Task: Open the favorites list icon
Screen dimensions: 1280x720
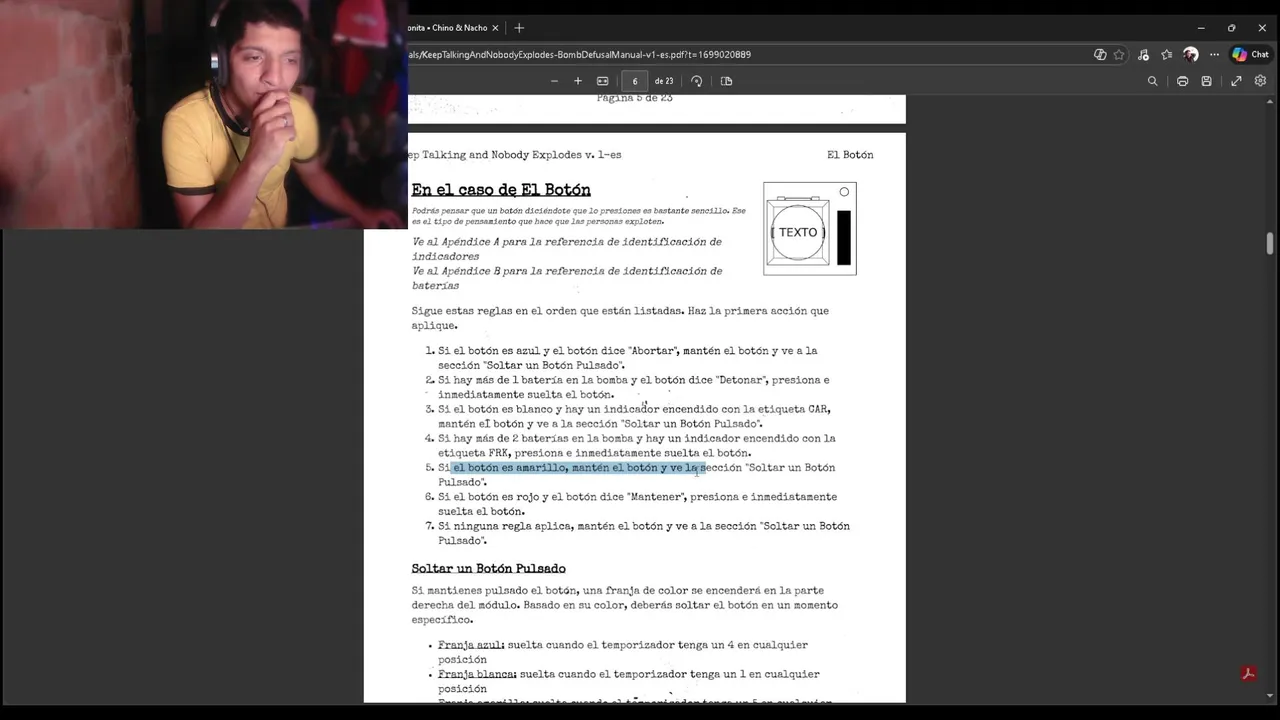Action: 1167,55
